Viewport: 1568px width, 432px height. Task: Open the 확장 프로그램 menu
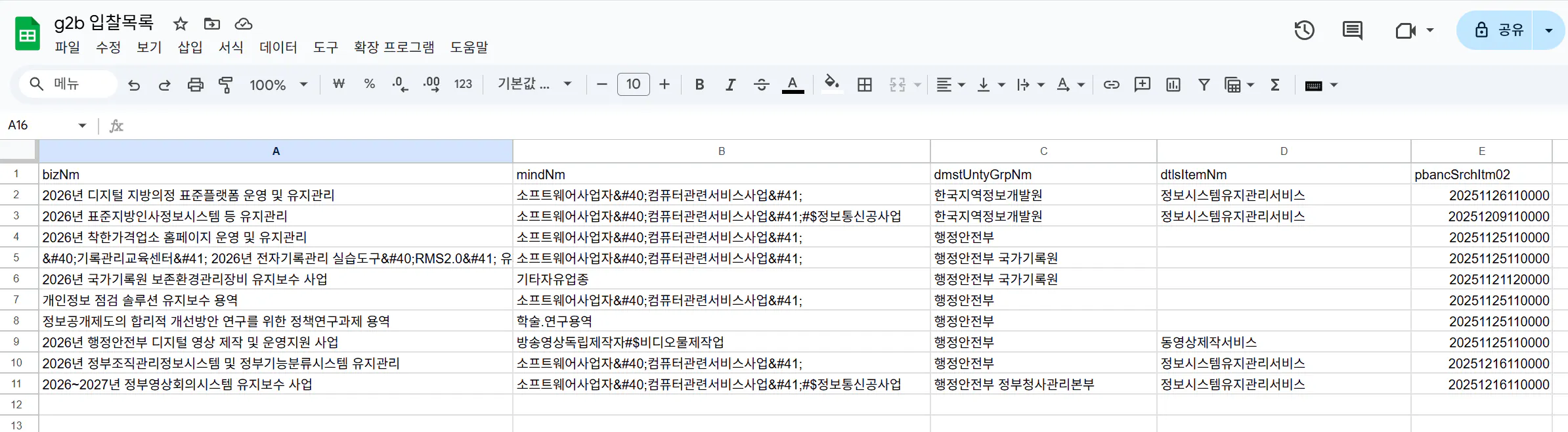click(394, 47)
